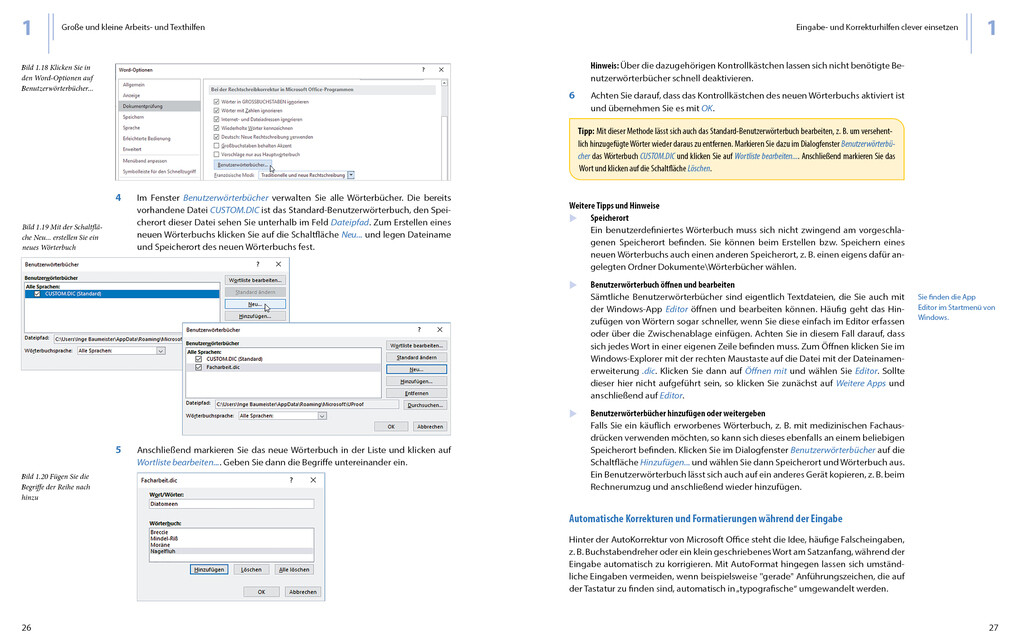Click the Wort/Wörter field containing Diatomeen
1020x644 pixels.
click(232, 503)
